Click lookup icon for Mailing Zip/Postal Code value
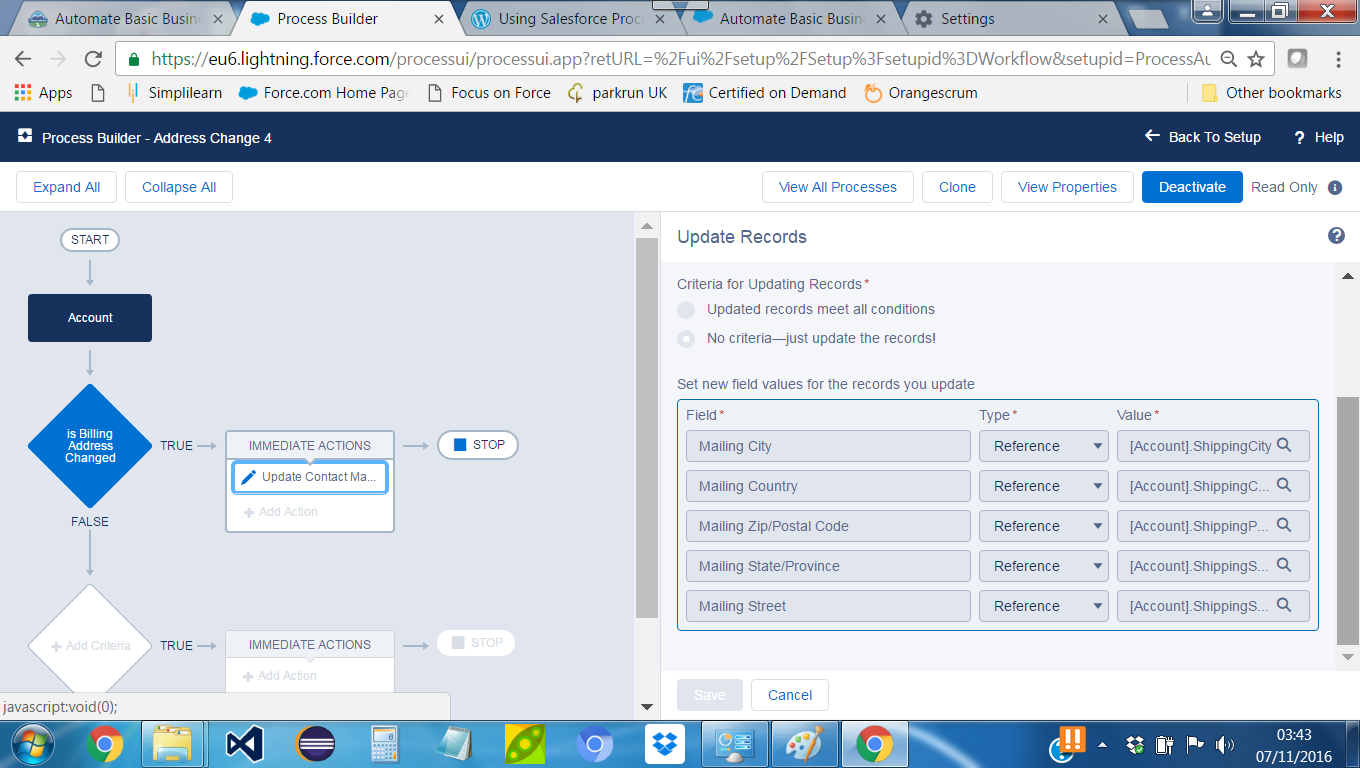This screenshot has width=1360, height=768. 1285,525
